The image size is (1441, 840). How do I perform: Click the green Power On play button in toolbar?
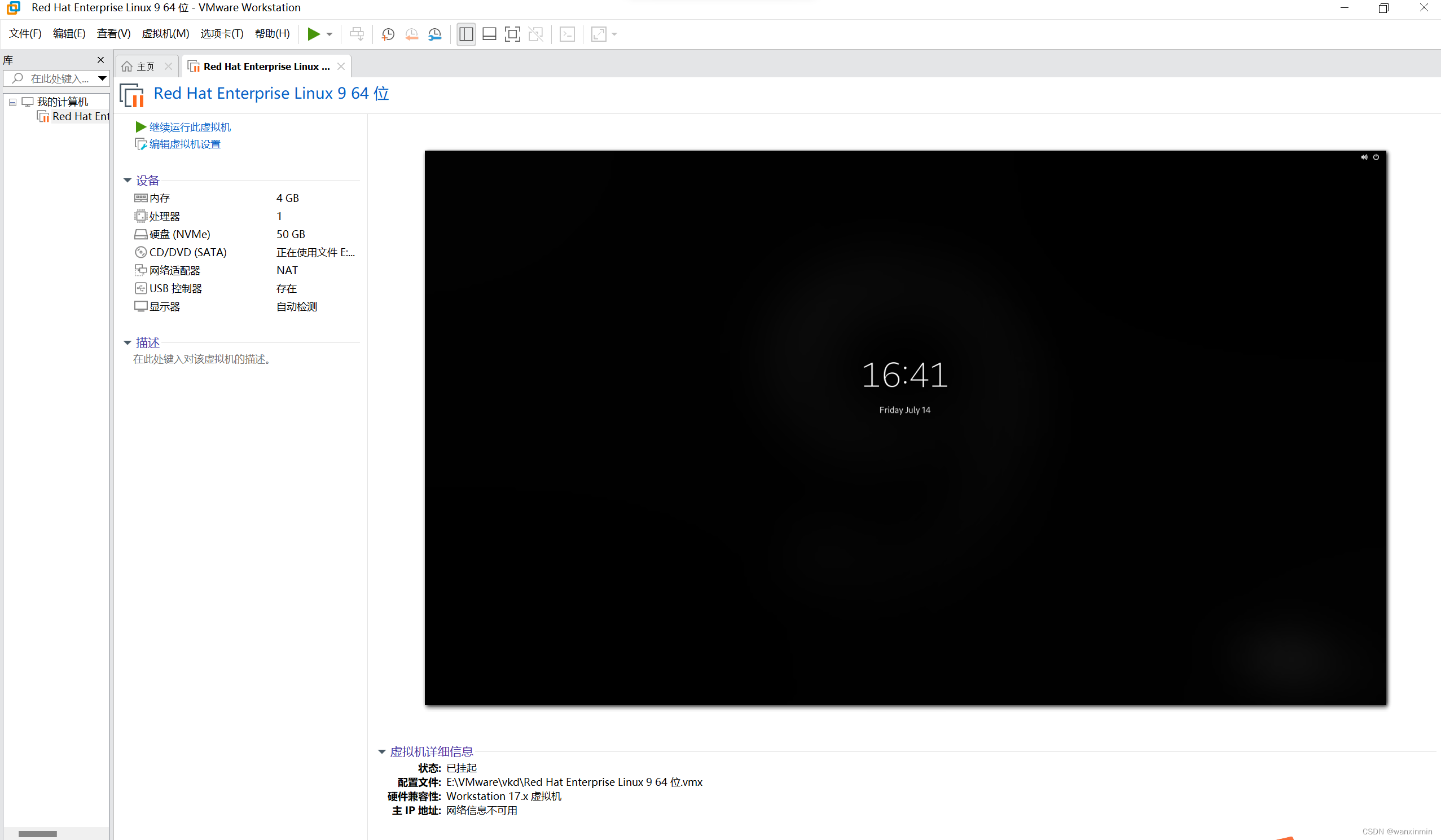coord(313,34)
